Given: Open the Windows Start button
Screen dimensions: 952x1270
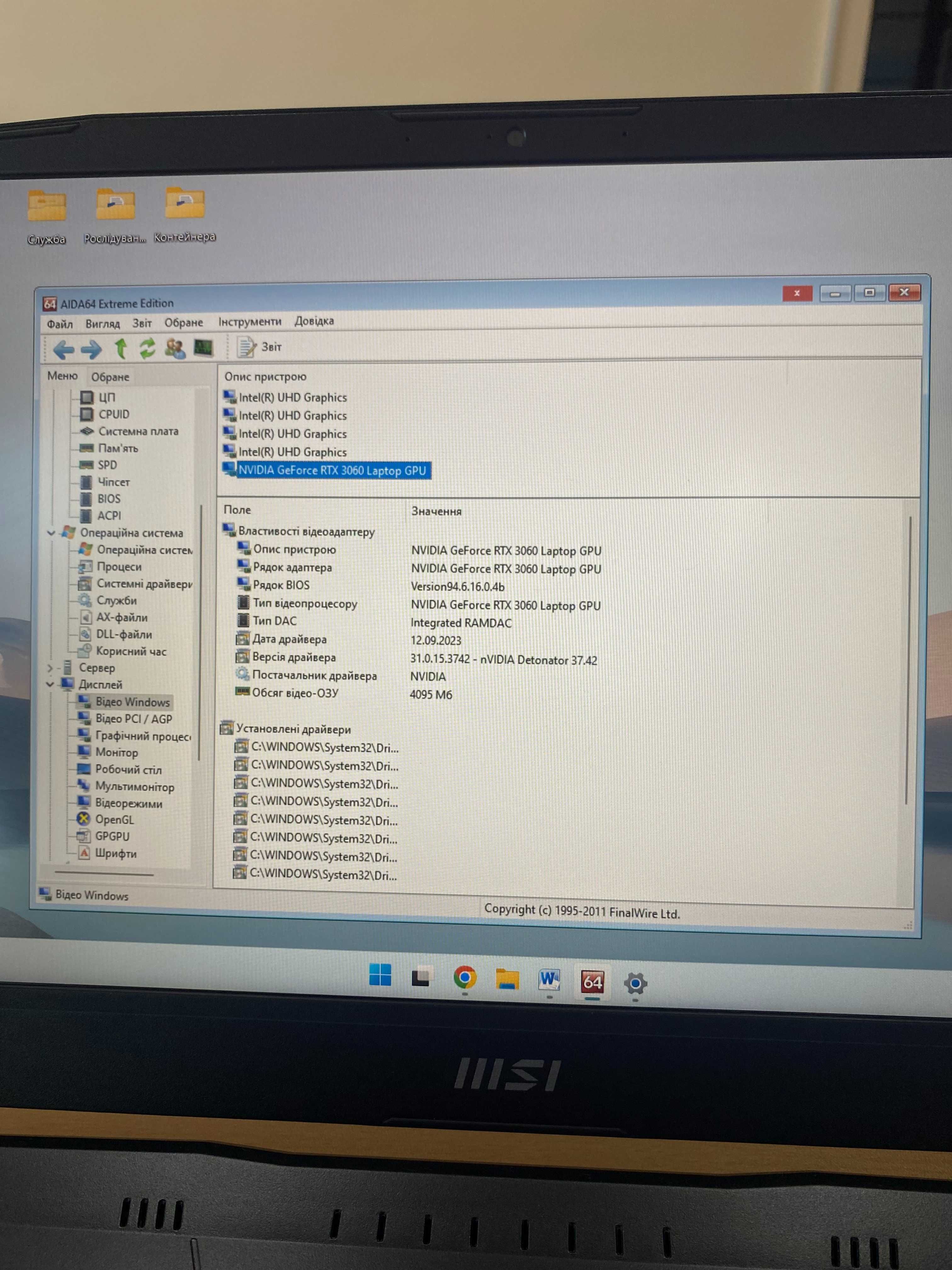Looking at the screenshot, I should [380, 975].
